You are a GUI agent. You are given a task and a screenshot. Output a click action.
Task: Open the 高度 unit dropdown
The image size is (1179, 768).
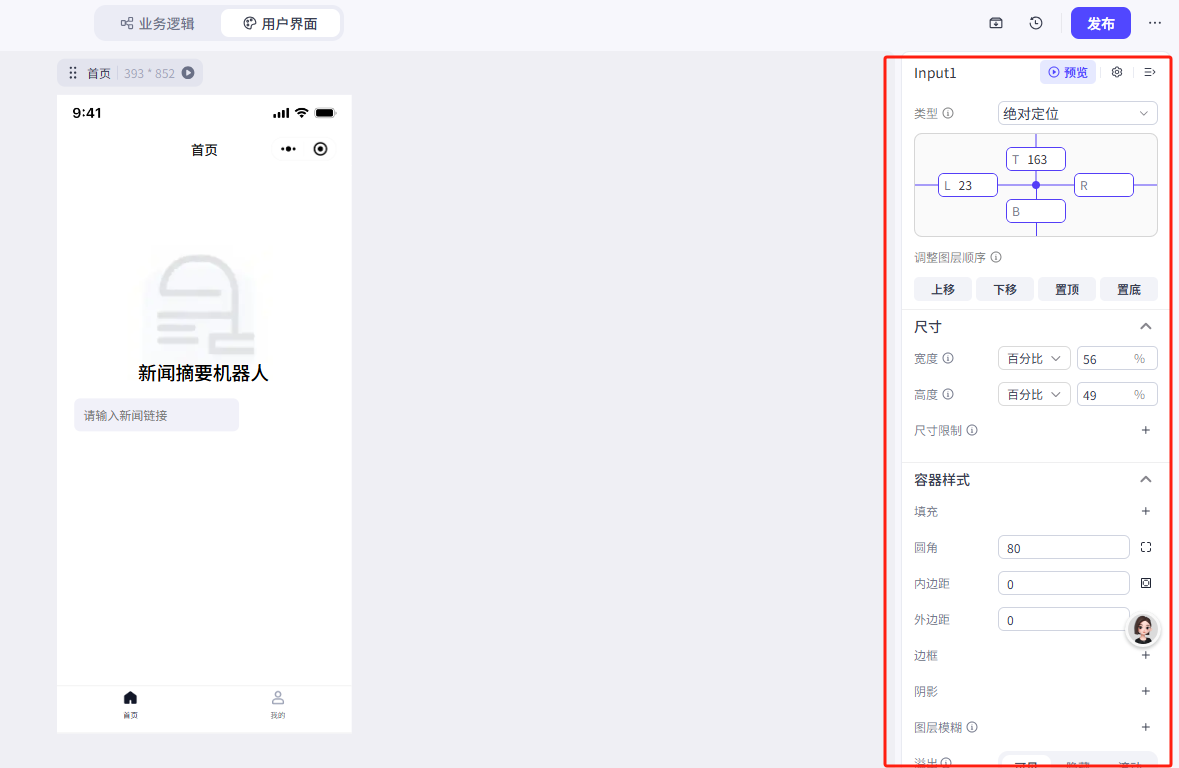click(x=1033, y=394)
